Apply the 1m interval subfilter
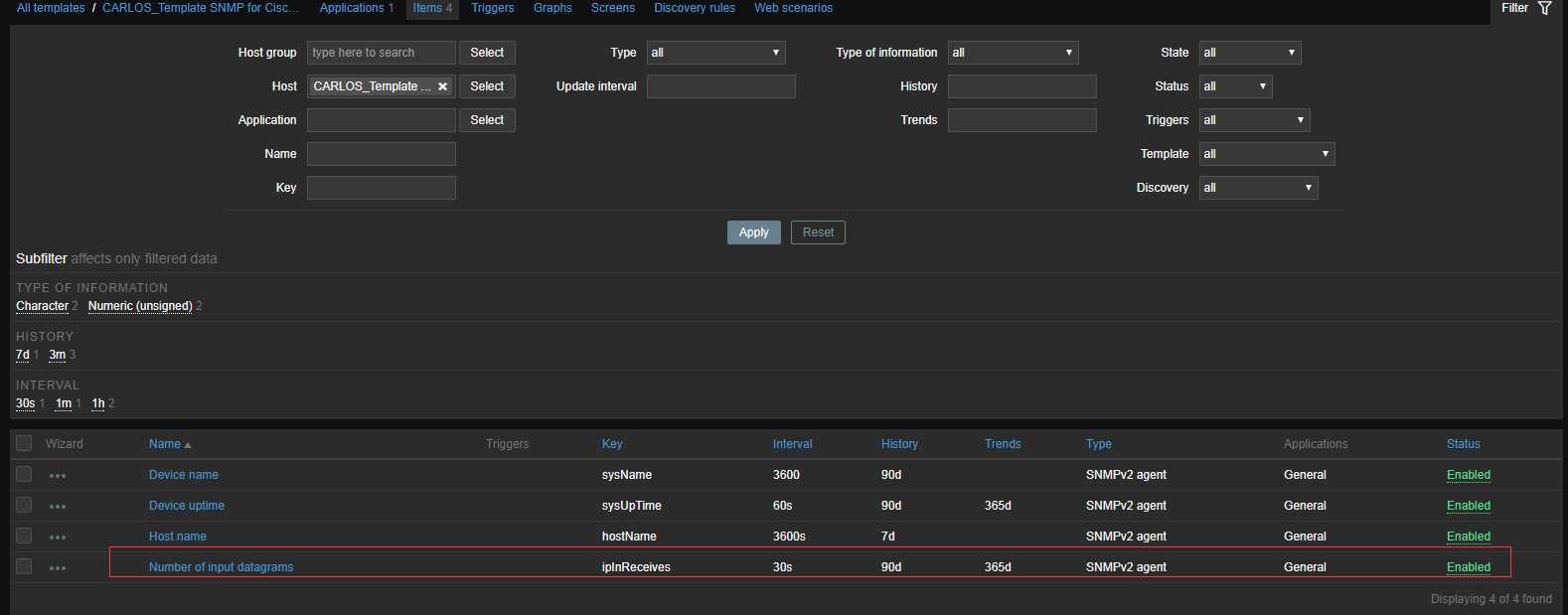Image resolution: width=1568 pixels, height=615 pixels. click(64, 403)
